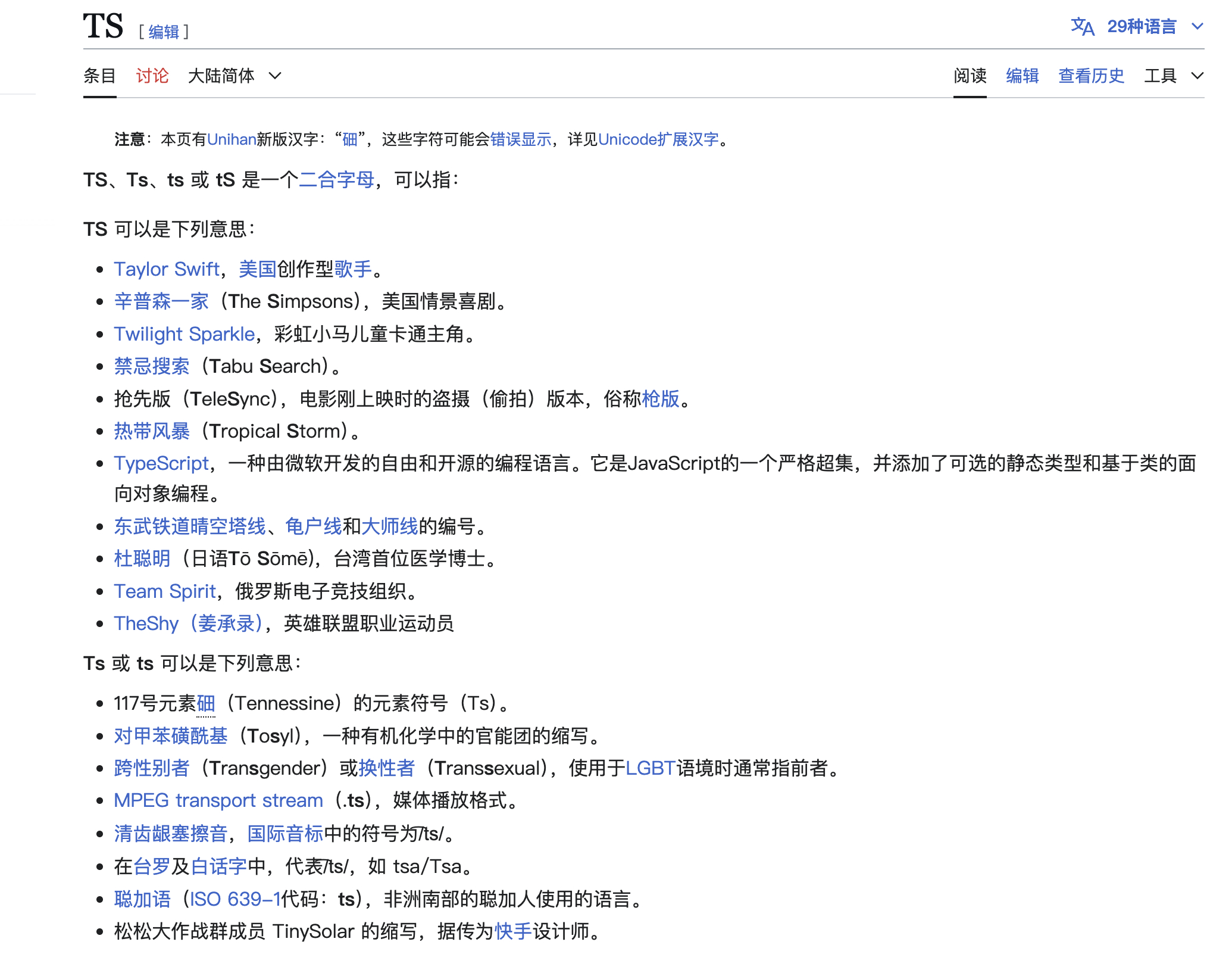
Task: Click the 热带风暴 link
Action: (152, 431)
